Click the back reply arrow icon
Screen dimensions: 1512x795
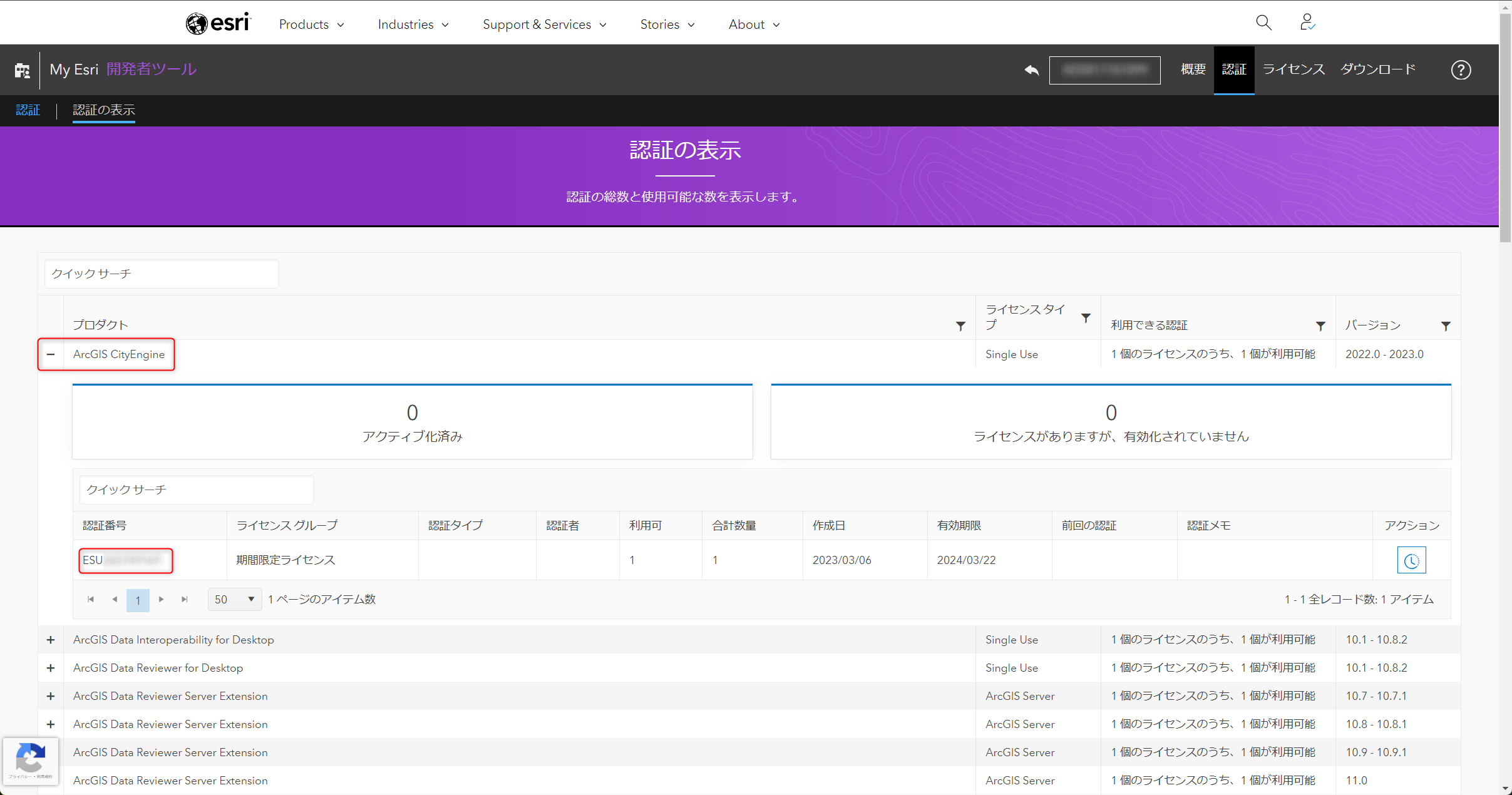pos(1032,69)
